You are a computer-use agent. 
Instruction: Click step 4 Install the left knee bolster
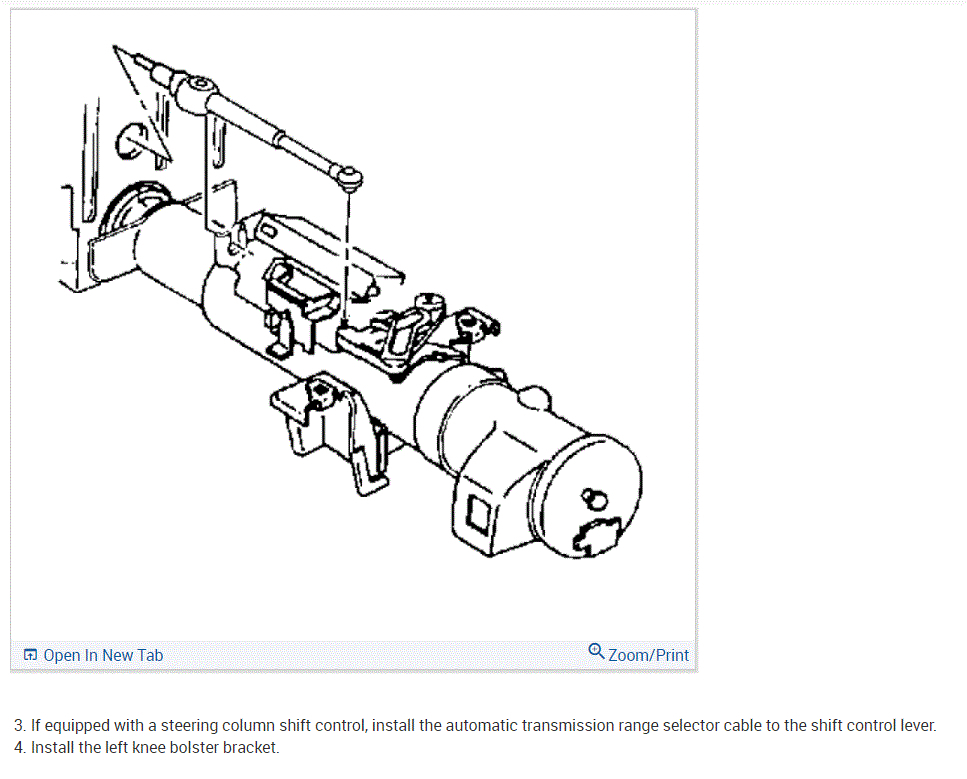tap(146, 748)
